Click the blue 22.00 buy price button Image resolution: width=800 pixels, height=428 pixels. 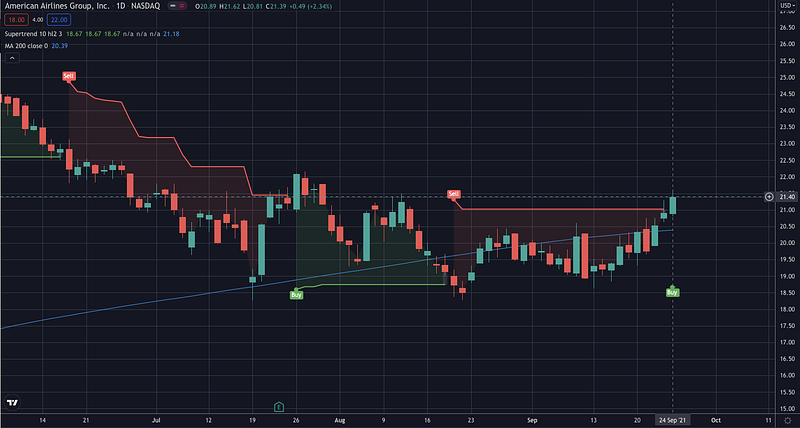[x=59, y=20]
